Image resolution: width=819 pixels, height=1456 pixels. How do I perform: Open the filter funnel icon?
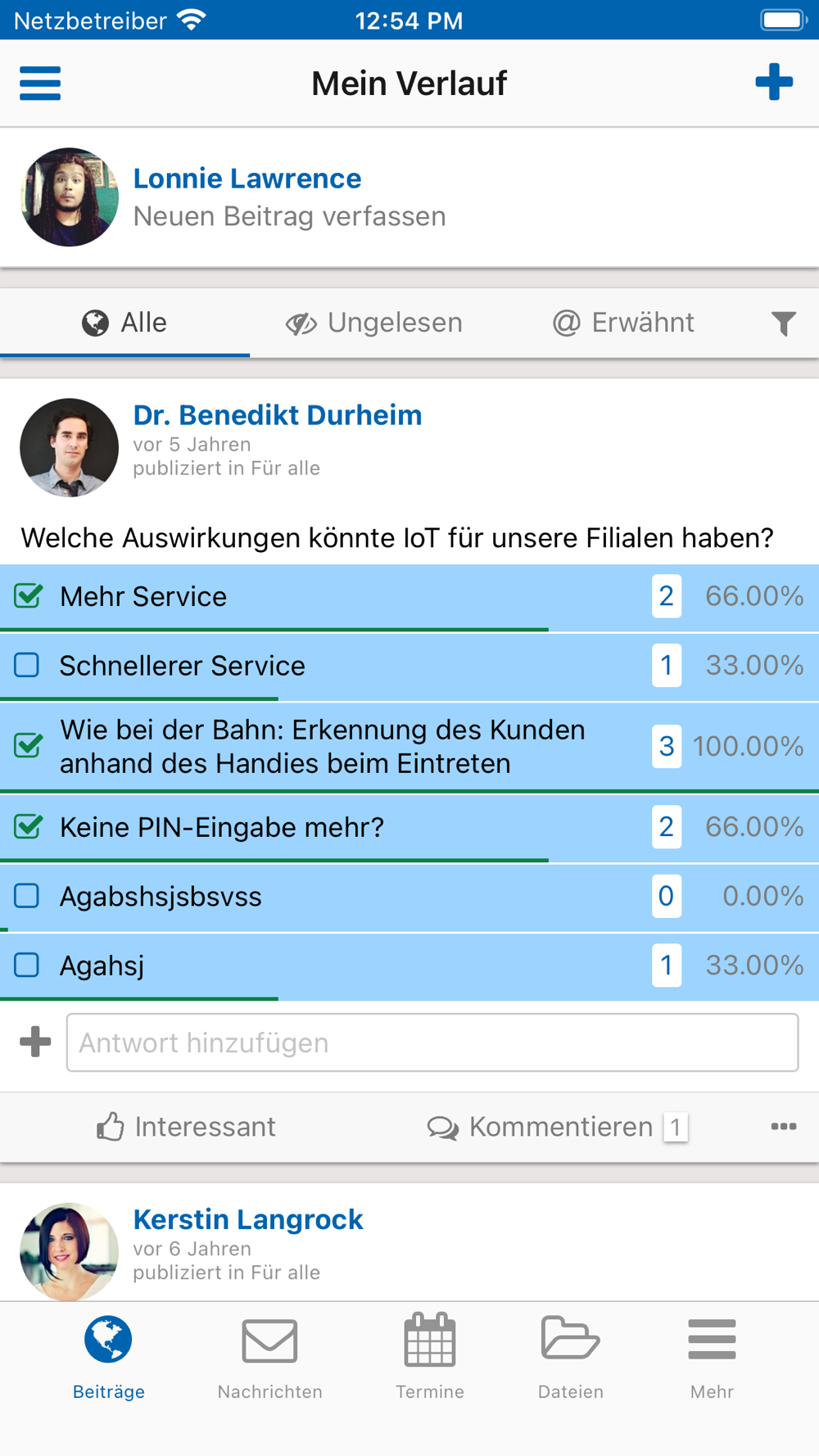784,323
